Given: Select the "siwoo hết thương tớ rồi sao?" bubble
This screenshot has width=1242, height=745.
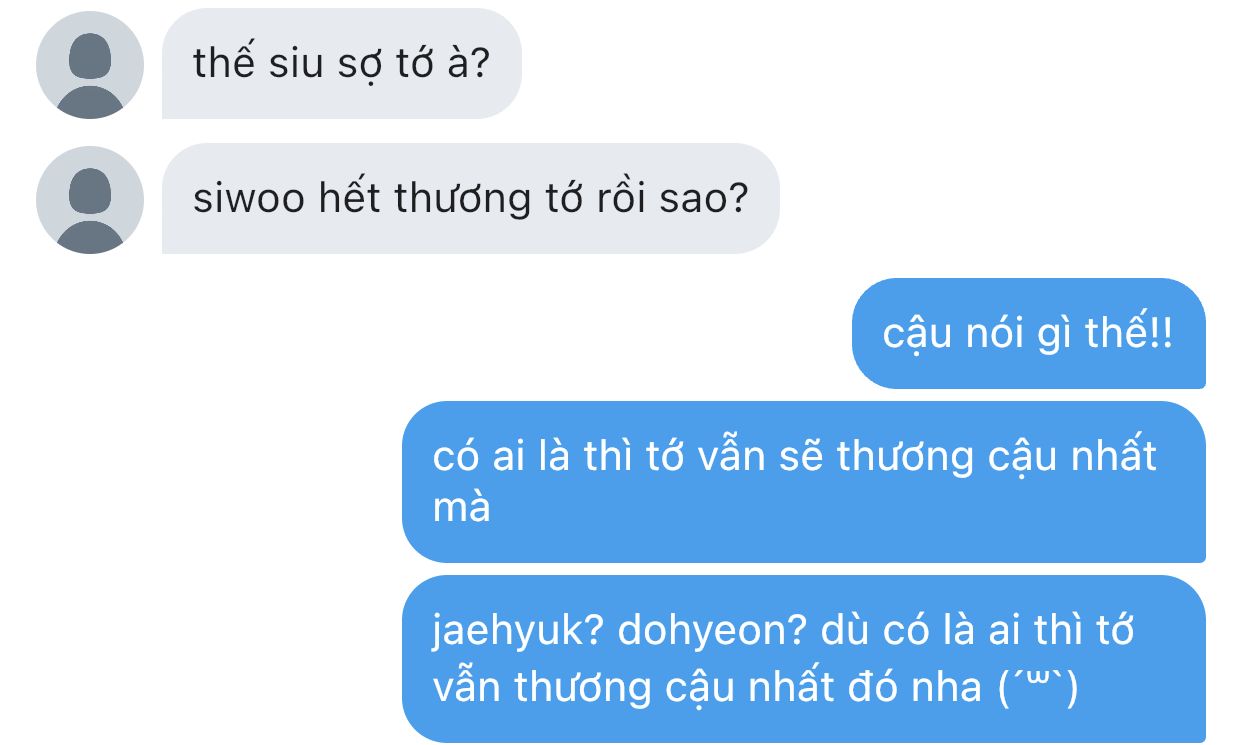Looking at the screenshot, I should 470,198.
